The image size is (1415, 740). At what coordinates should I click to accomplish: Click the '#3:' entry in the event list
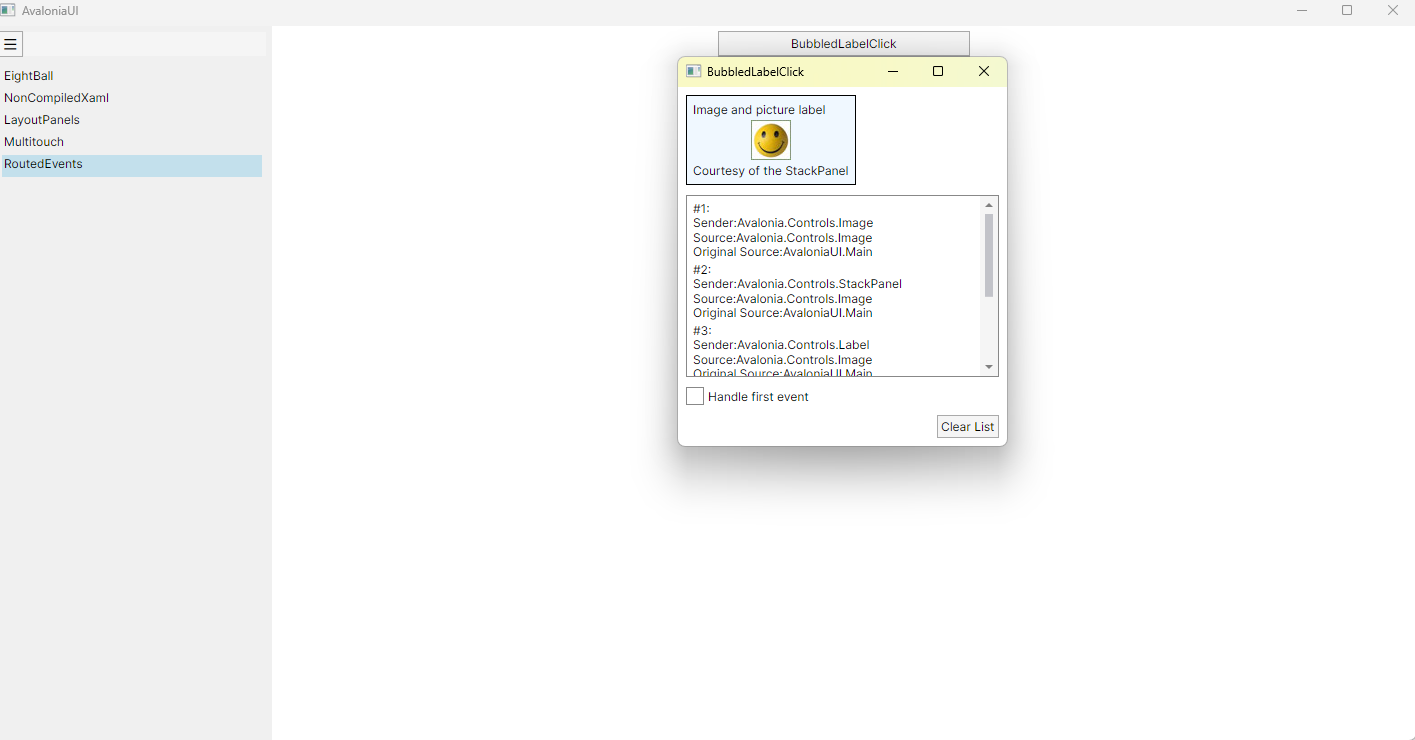pyautogui.click(x=702, y=331)
